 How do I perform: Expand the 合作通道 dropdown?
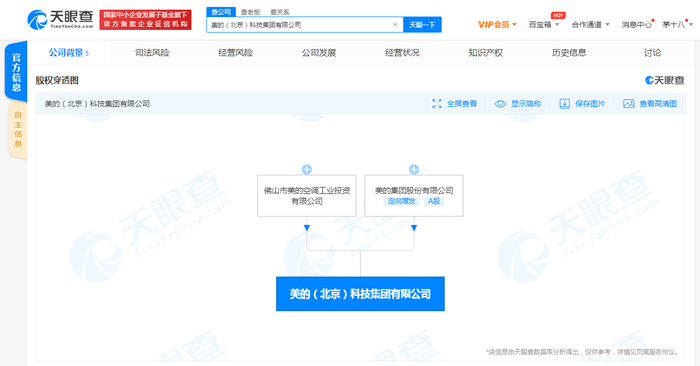point(590,25)
